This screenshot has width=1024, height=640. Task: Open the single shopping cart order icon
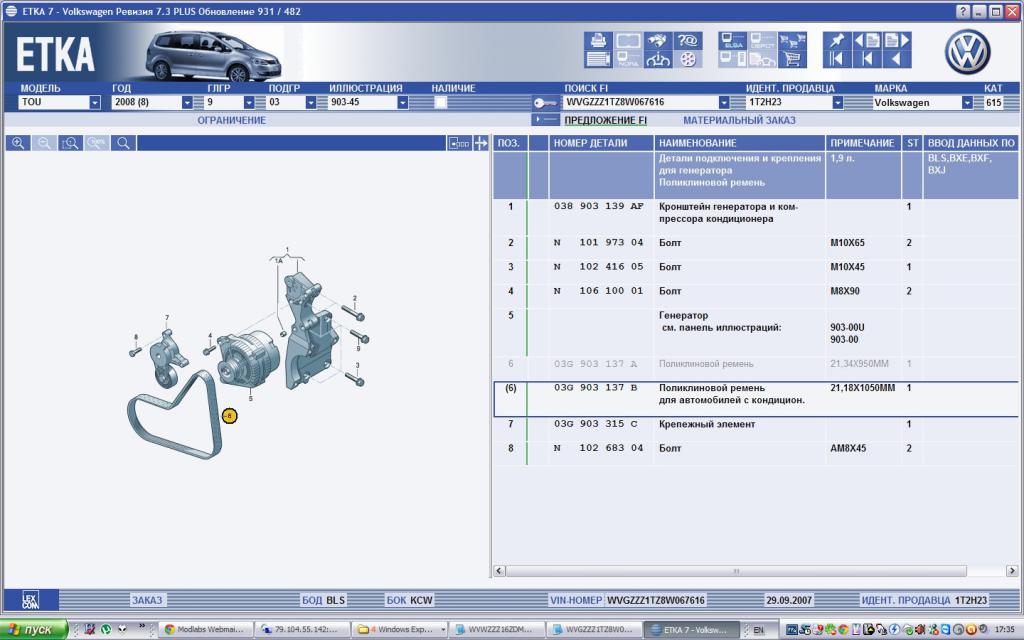tap(792, 59)
